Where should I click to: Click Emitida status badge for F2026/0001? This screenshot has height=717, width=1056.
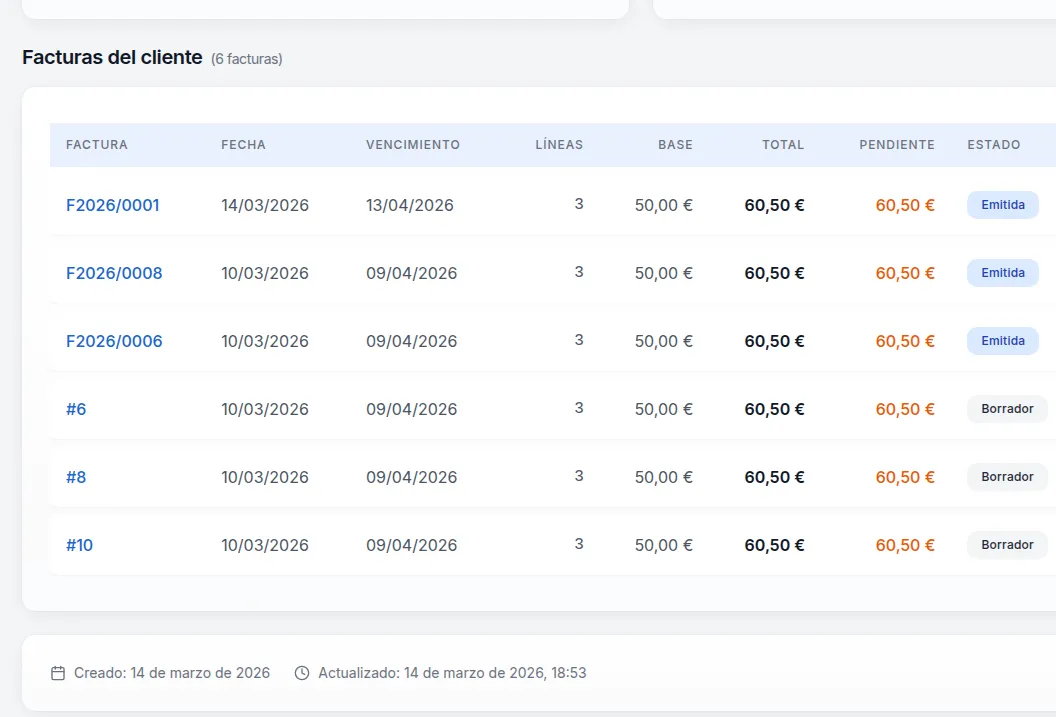[1002, 205]
